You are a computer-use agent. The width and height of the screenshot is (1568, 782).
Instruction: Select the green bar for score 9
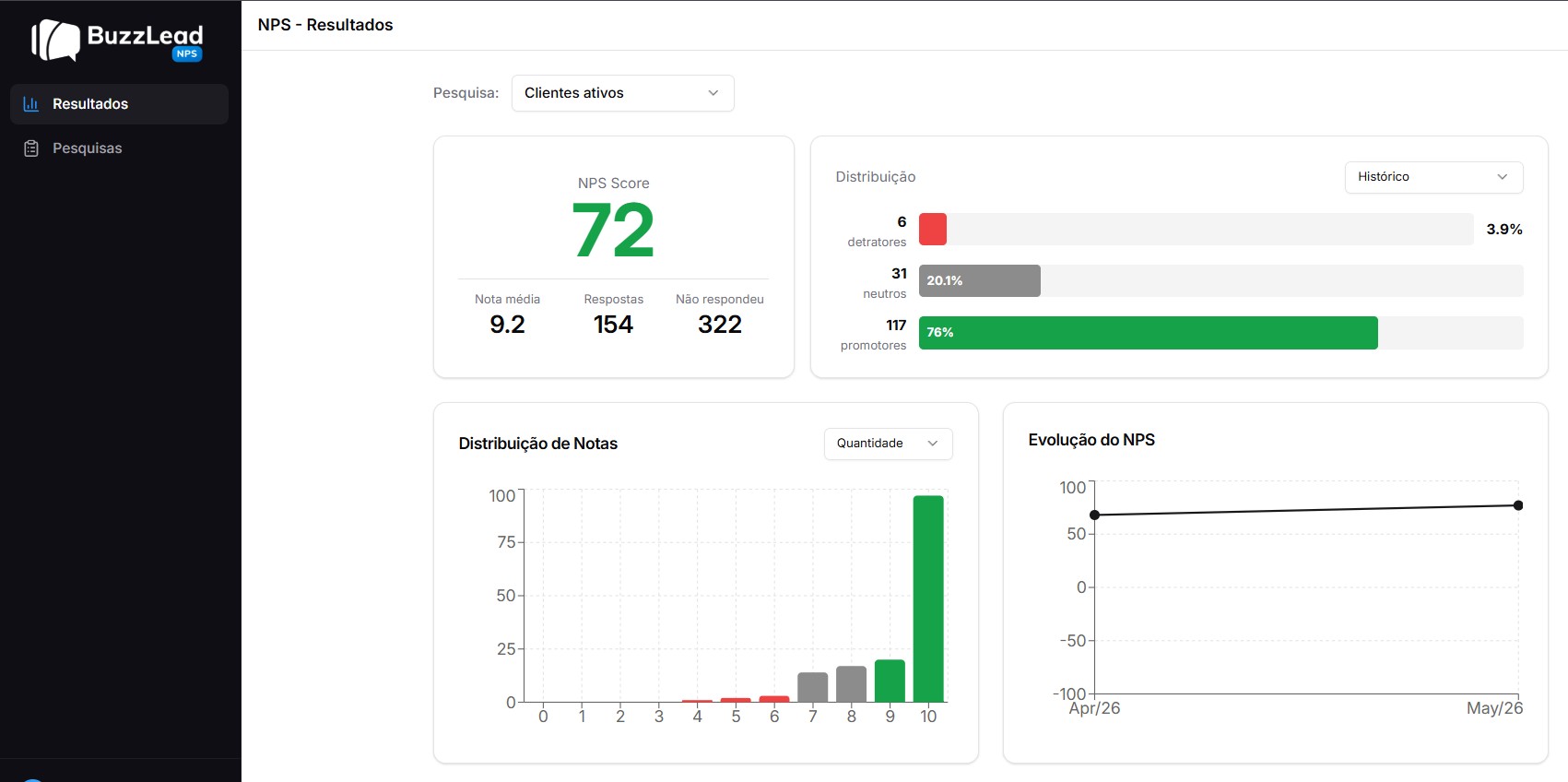click(x=890, y=681)
